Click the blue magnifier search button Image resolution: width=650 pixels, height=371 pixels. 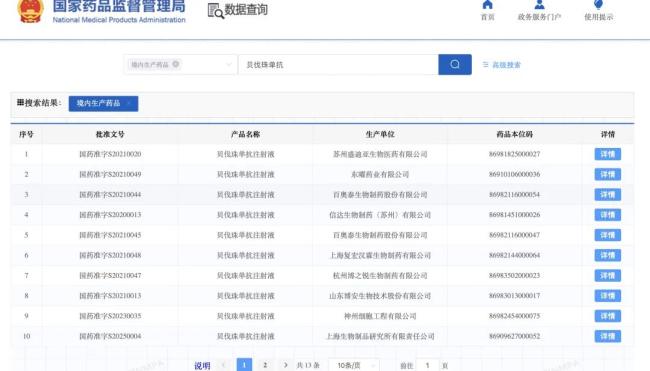pos(455,65)
